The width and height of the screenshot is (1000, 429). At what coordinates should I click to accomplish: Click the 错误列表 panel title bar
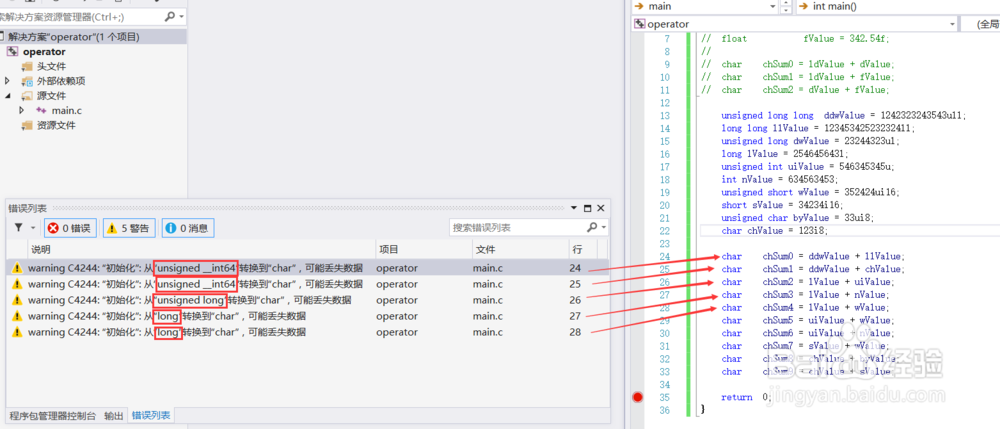pos(287,208)
